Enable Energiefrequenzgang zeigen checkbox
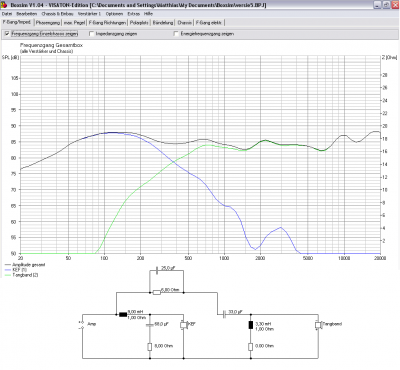The height and width of the screenshot is (370, 400). click(x=176, y=34)
